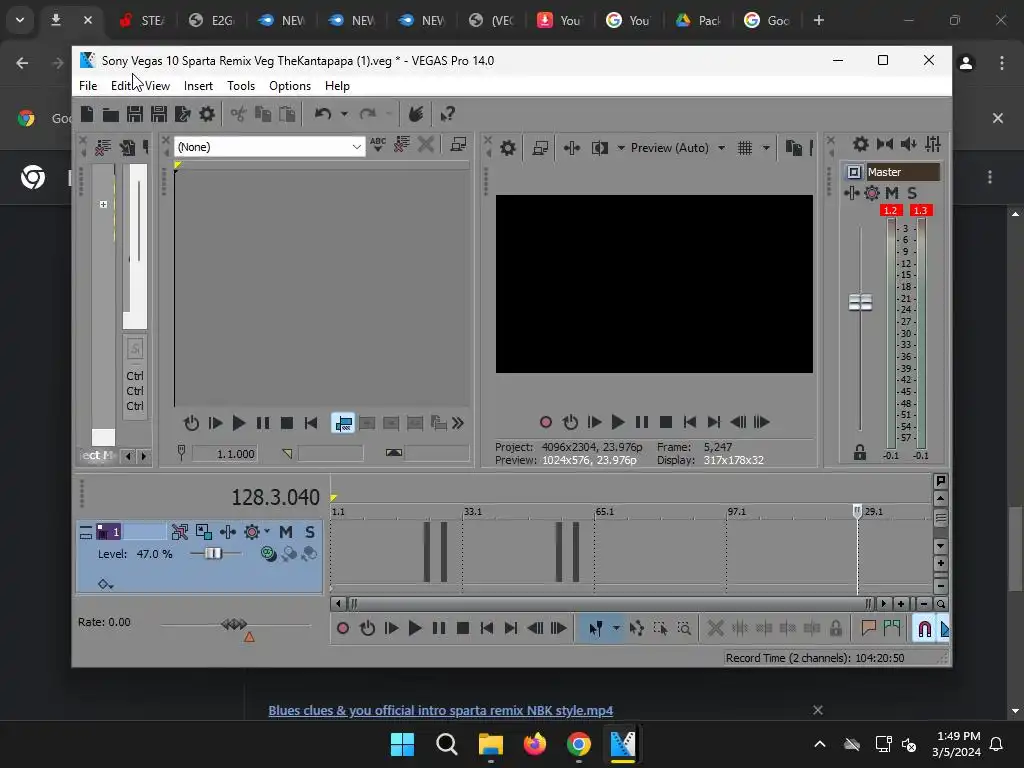
Task: Click the timeline cursor marker near 129.1
Action: (857, 511)
